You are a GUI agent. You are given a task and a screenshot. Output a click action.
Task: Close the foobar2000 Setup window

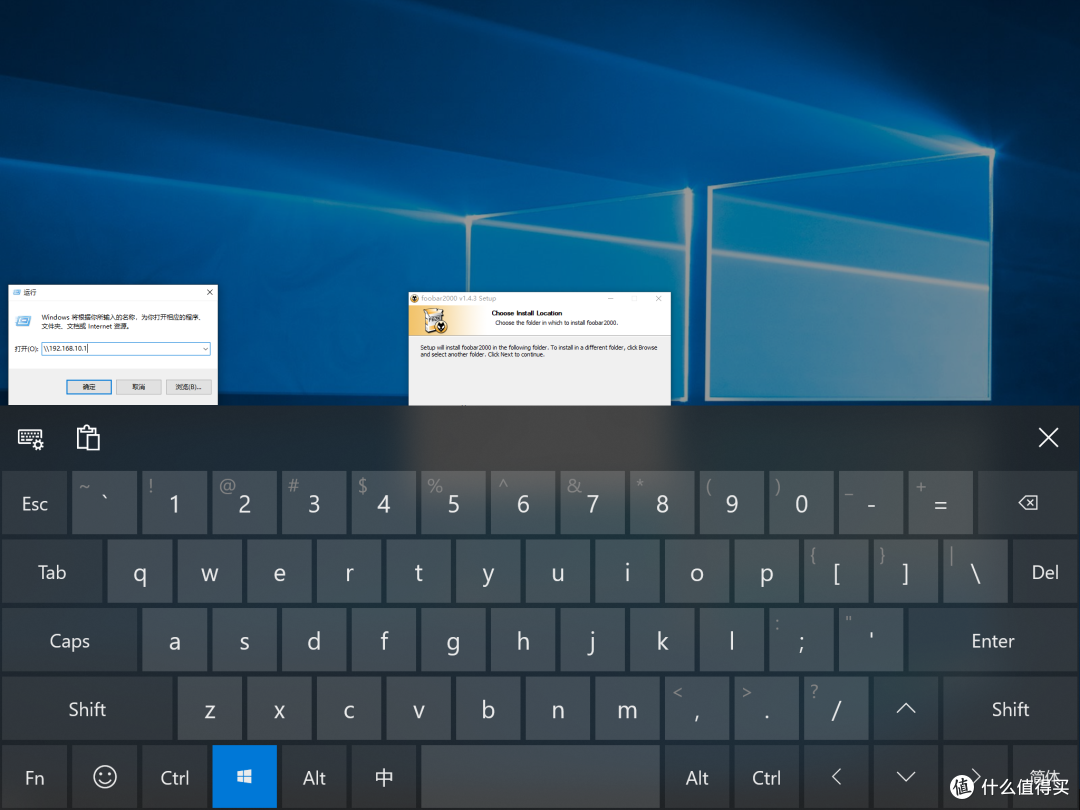[x=658, y=298]
